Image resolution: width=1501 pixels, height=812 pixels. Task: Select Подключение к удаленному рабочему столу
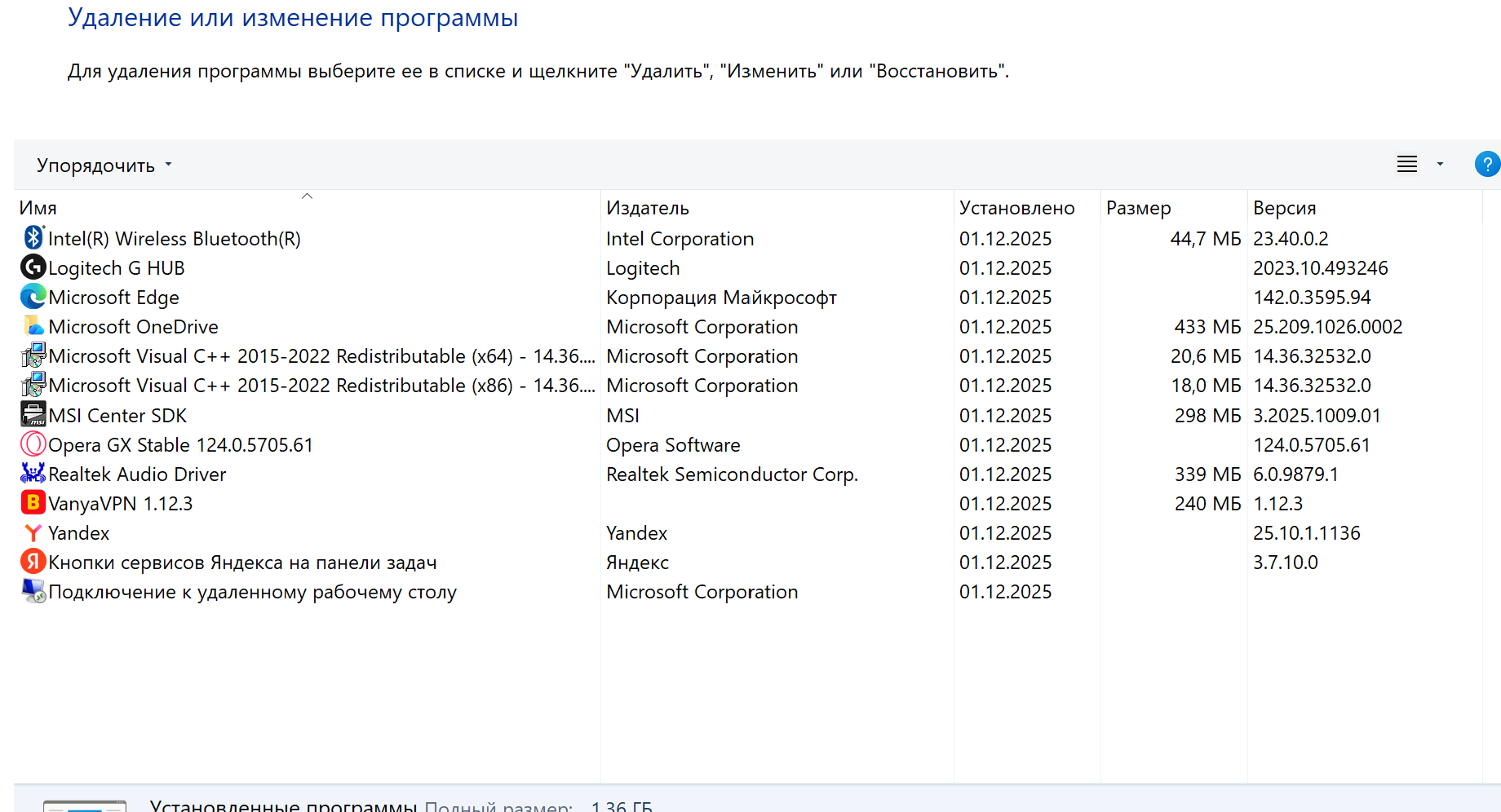pos(252,592)
